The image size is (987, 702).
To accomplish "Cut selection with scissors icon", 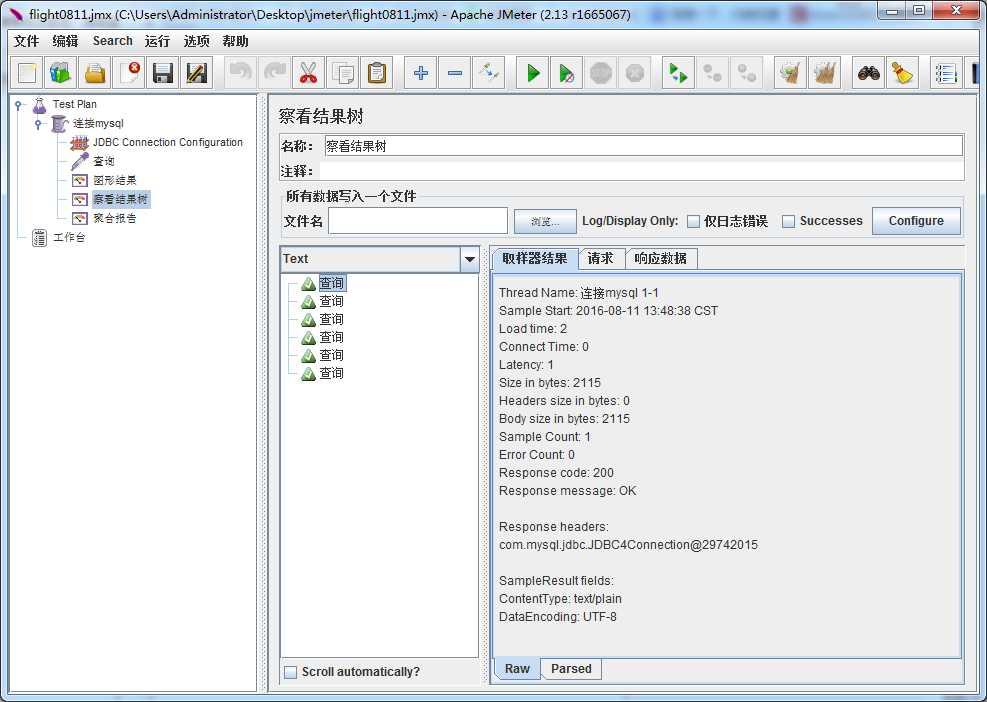I will tap(308, 73).
